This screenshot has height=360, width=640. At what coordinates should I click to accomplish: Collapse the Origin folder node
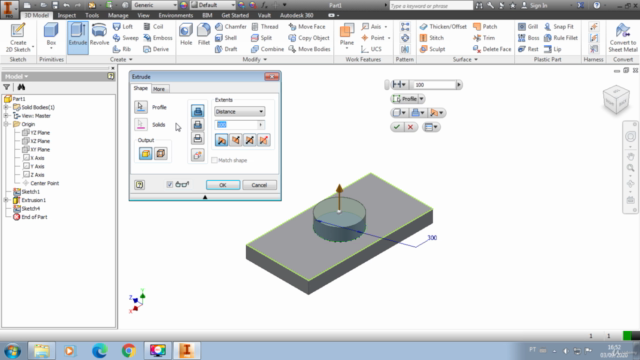click(x=6, y=124)
